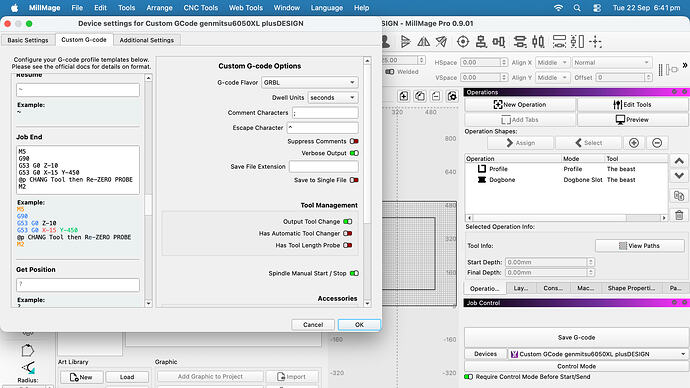Click the vertical spacing icon

[x=577, y=42]
